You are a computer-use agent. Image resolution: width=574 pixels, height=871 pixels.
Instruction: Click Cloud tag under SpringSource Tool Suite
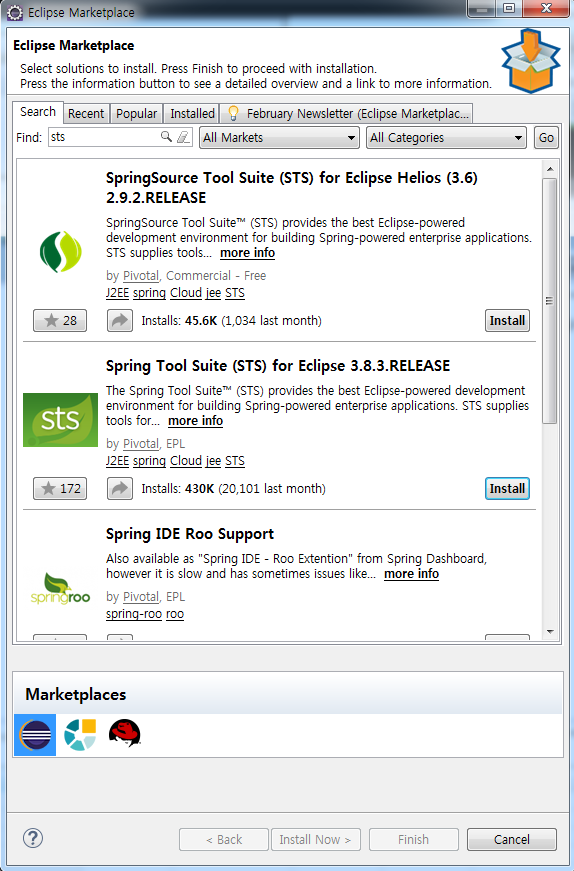click(186, 293)
